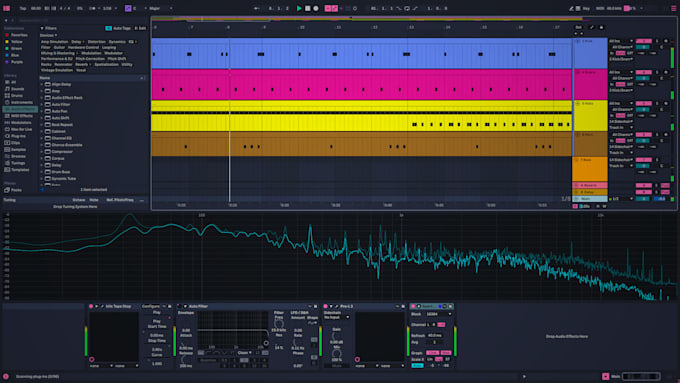Expand the Auto Filter browser entry
The image size is (680, 383).
(42, 105)
